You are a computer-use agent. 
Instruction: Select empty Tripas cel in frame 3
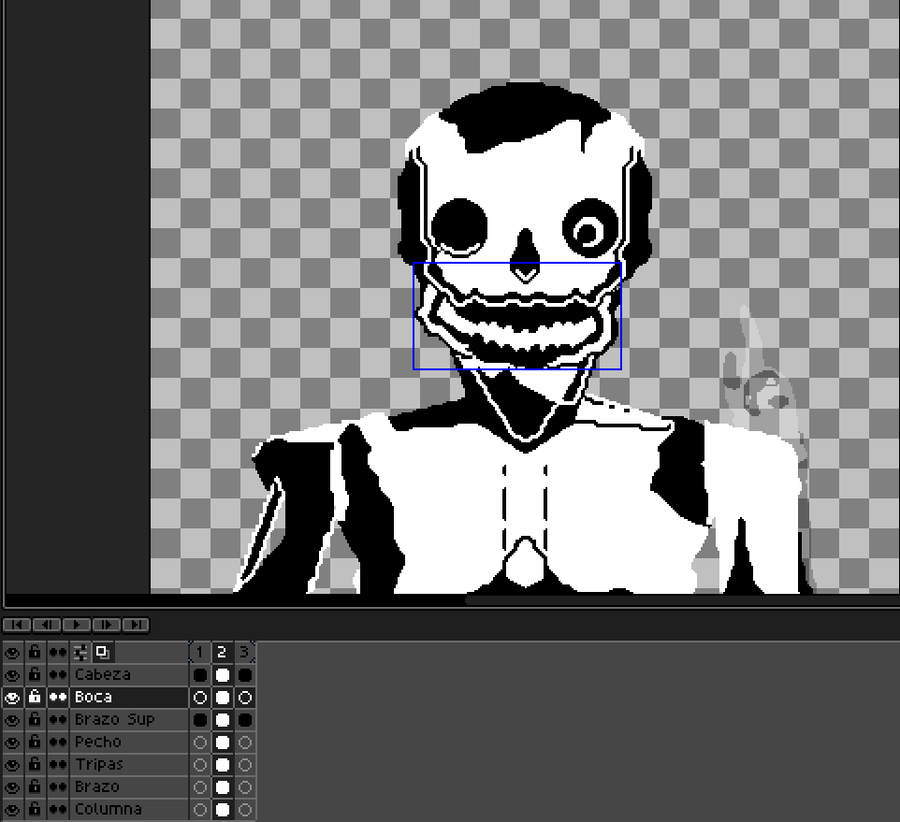click(245, 764)
